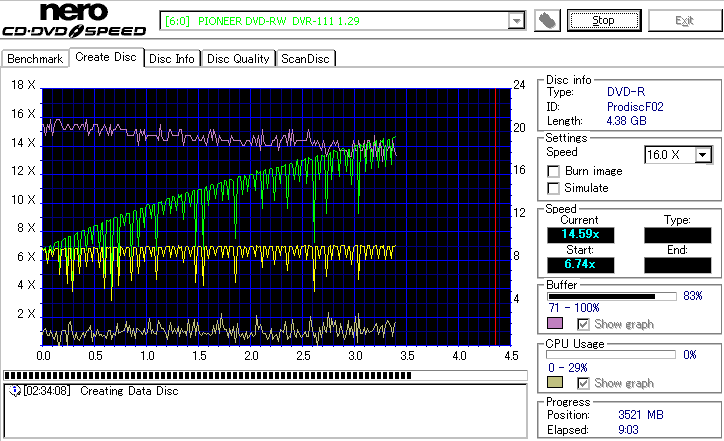
Task: Click the CPU Usage bar at 0%
Action: 611,355
